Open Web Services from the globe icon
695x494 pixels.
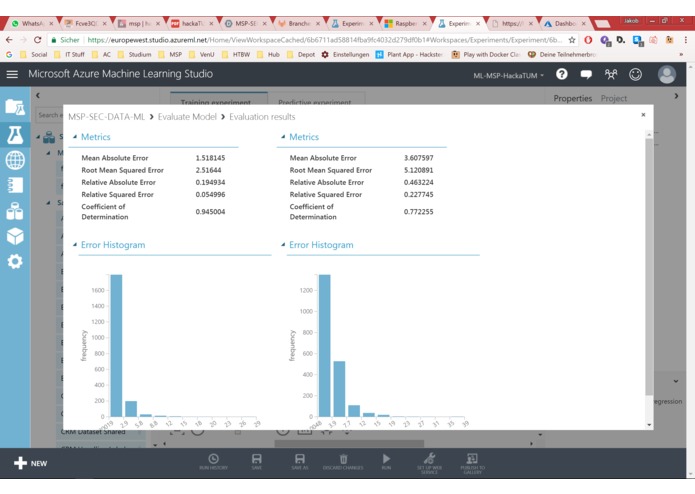click(15, 160)
